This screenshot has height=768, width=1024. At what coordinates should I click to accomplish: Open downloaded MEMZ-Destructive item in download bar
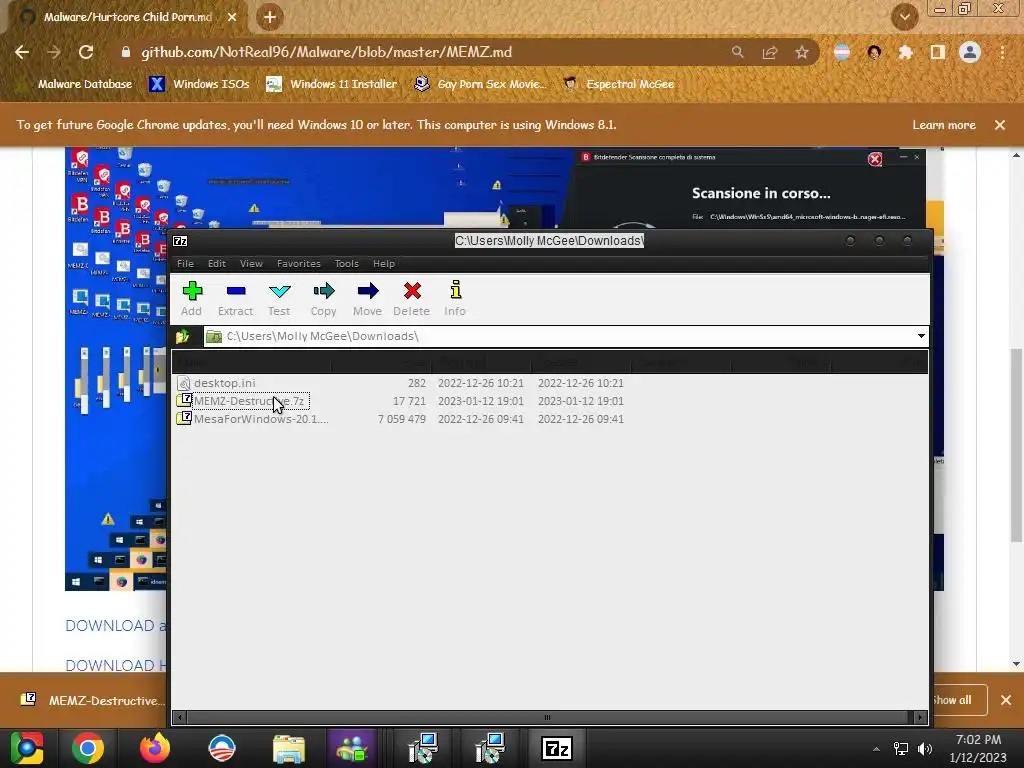click(x=91, y=700)
